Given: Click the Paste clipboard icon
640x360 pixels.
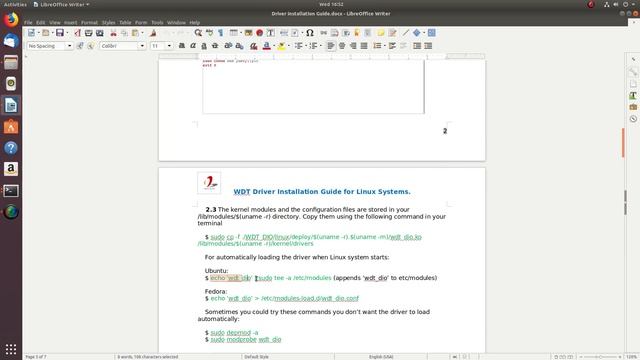Looking at the screenshot, I should [135, 33].
